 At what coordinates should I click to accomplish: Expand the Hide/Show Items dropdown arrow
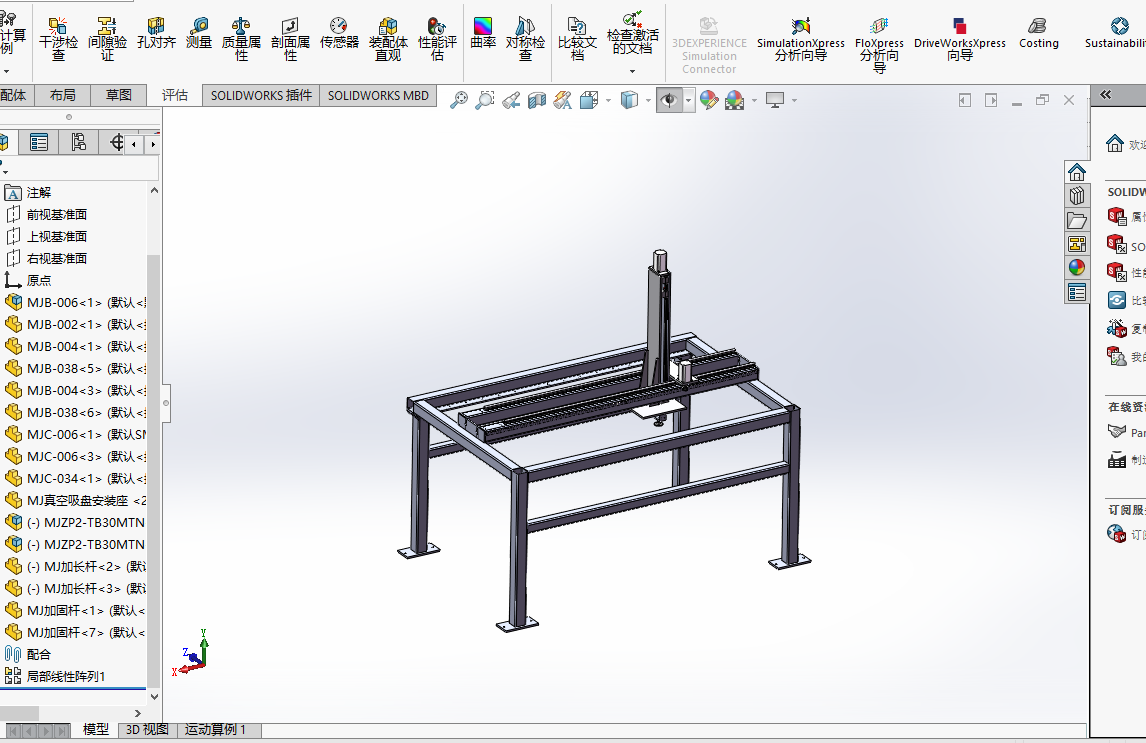pos(688,100)
